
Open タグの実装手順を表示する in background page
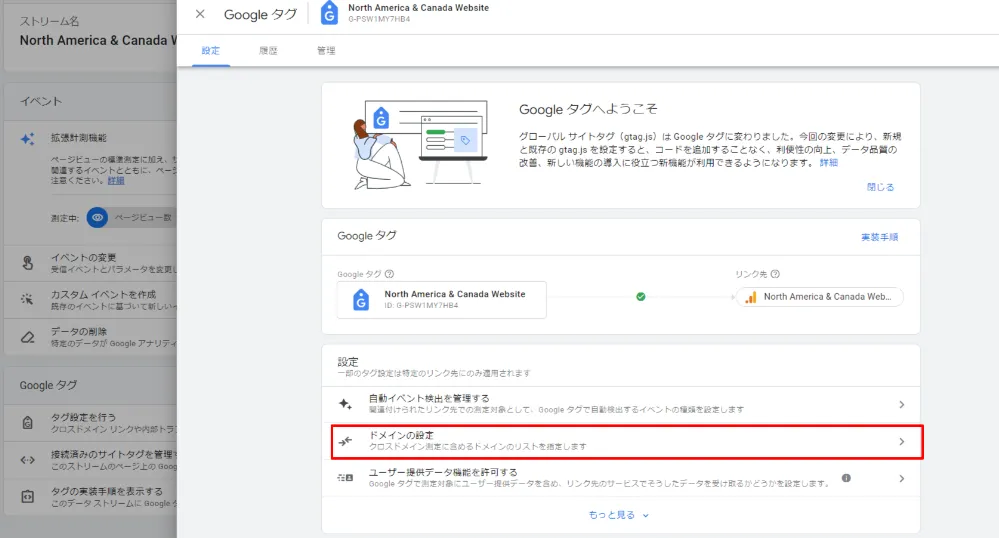90,497
